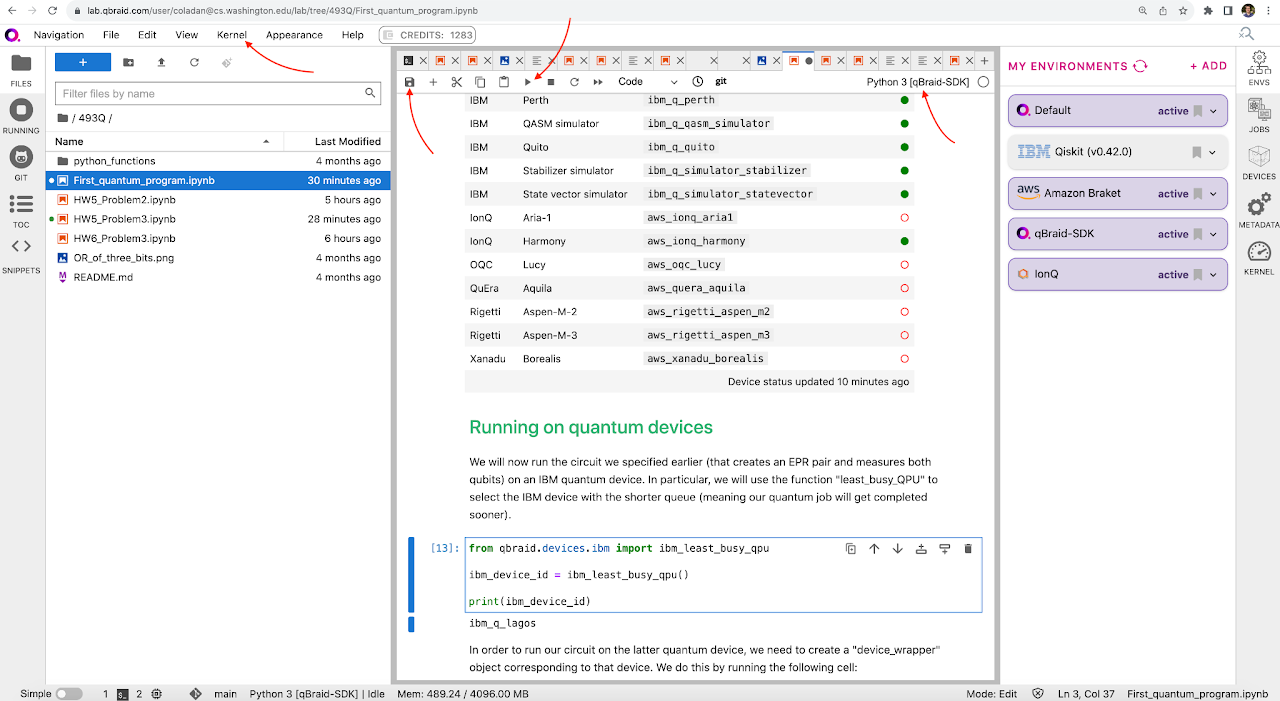This screenshot has width=1280, height=701.
Task: Open the File menu
Action: 111,35
